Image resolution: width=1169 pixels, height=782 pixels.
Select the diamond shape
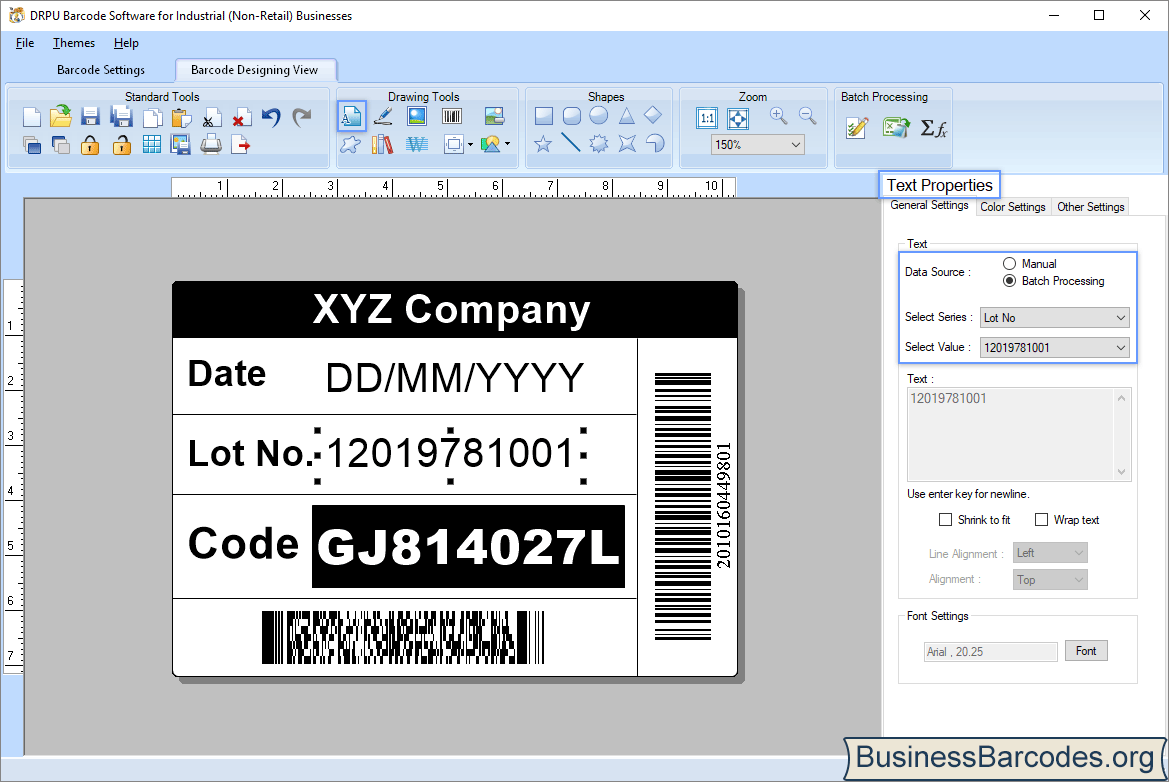[653, 115]
